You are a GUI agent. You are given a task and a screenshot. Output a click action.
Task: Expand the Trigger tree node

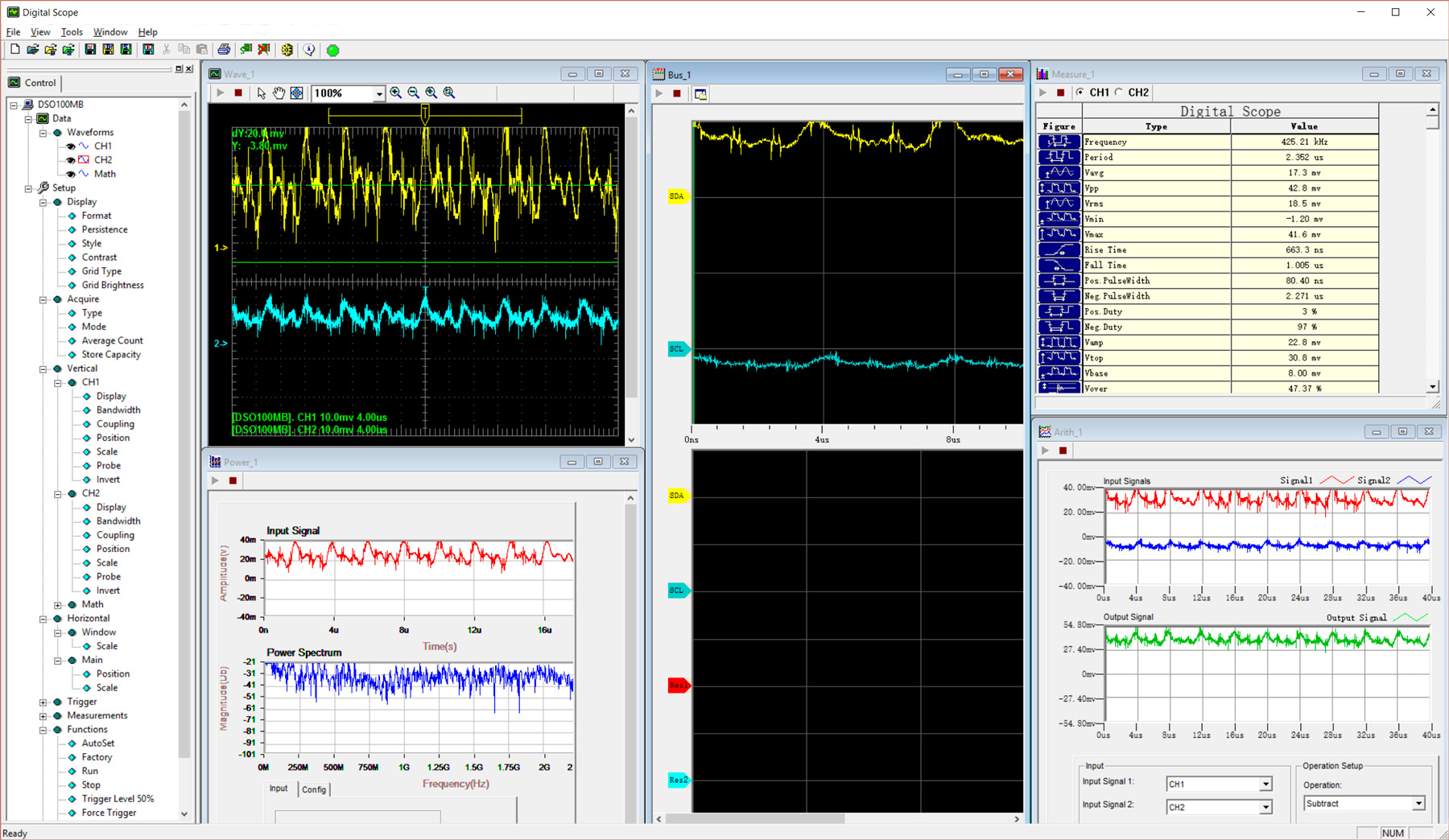tap(43, 702)
